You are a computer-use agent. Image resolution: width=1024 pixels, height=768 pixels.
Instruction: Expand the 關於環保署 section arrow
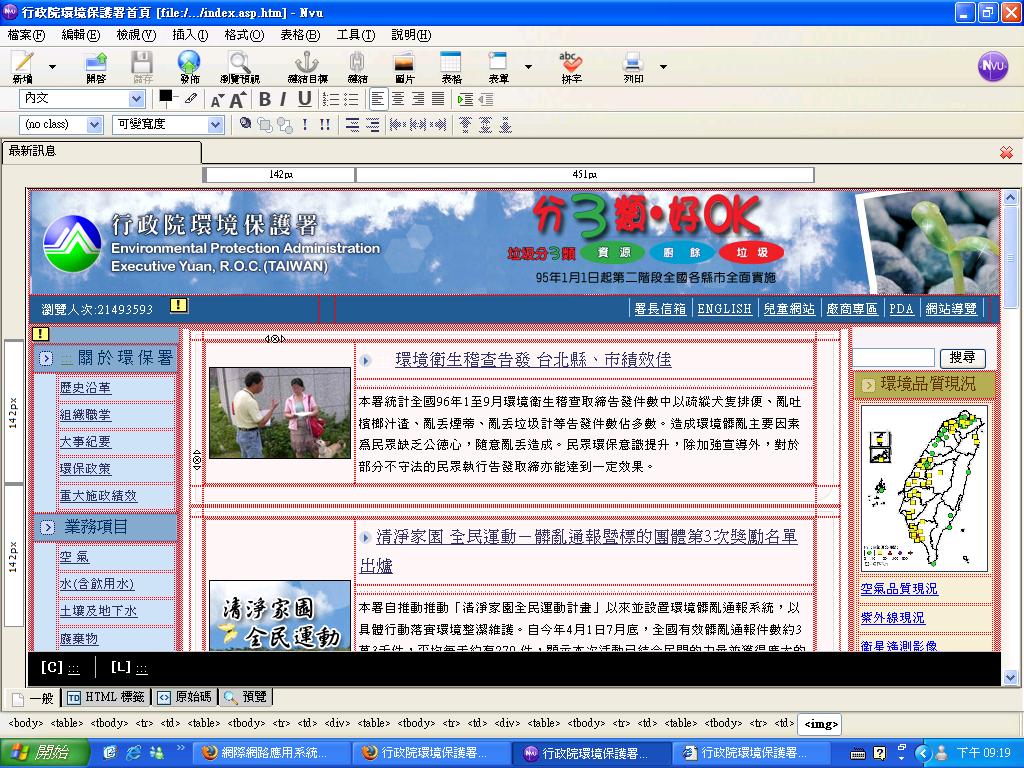[46, 358]
